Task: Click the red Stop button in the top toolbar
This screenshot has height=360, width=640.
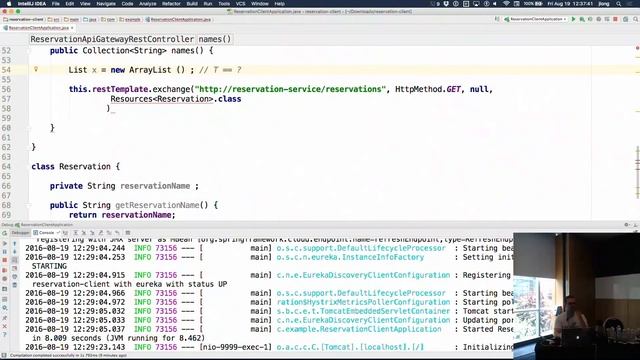Action: [x=616, y=19]
